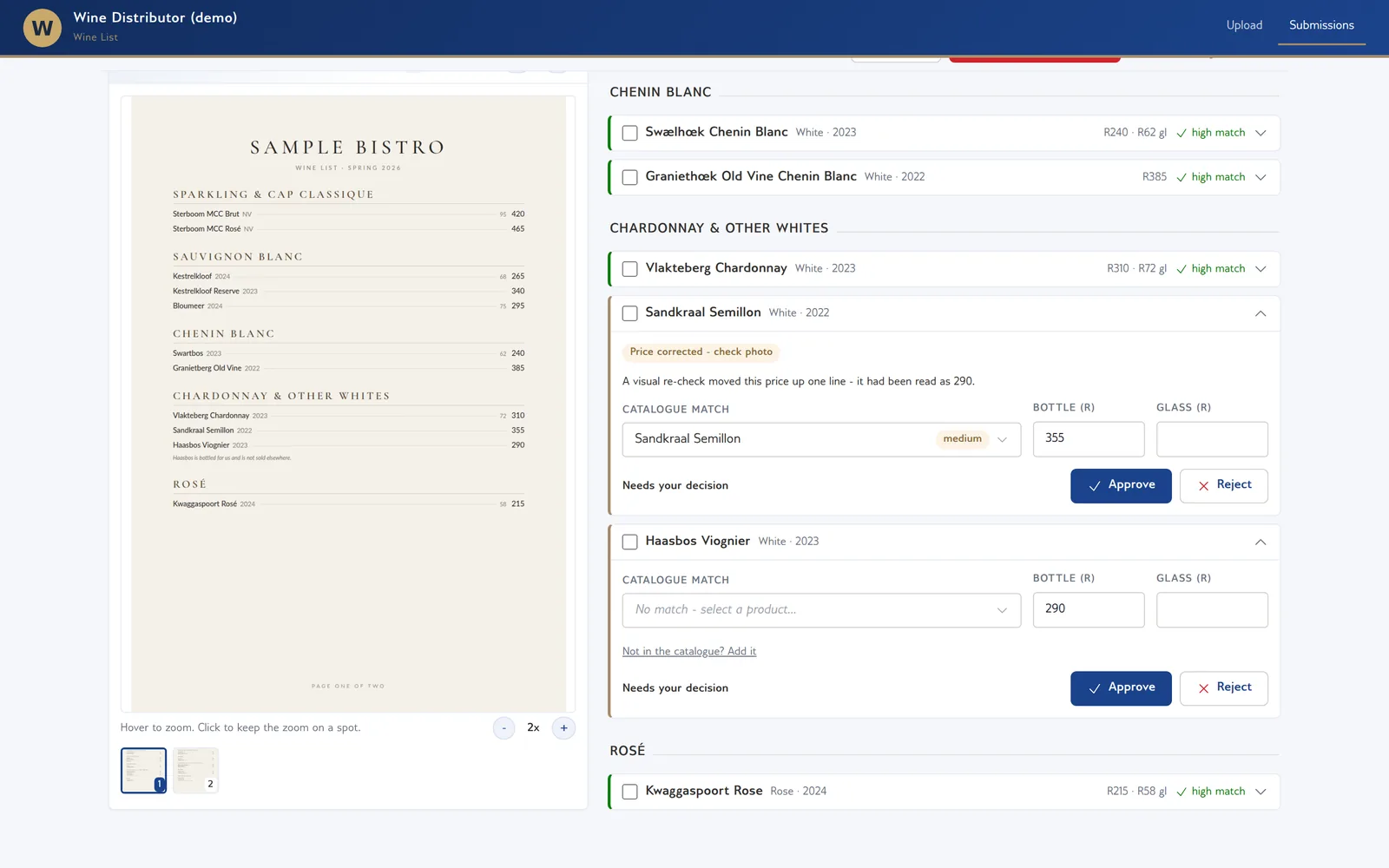Approve the Sandkraal Semillon match
Image resolution: width=1389 pixels, height=868 pixels.
coord(1121,486)
